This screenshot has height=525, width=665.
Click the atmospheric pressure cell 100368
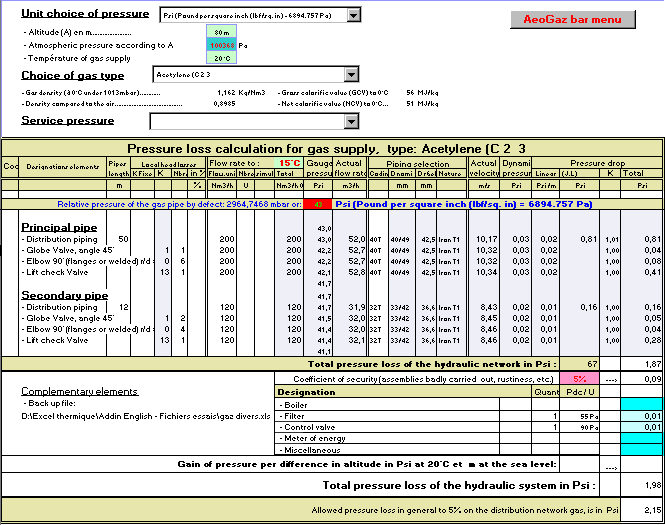tap(221, 45)
